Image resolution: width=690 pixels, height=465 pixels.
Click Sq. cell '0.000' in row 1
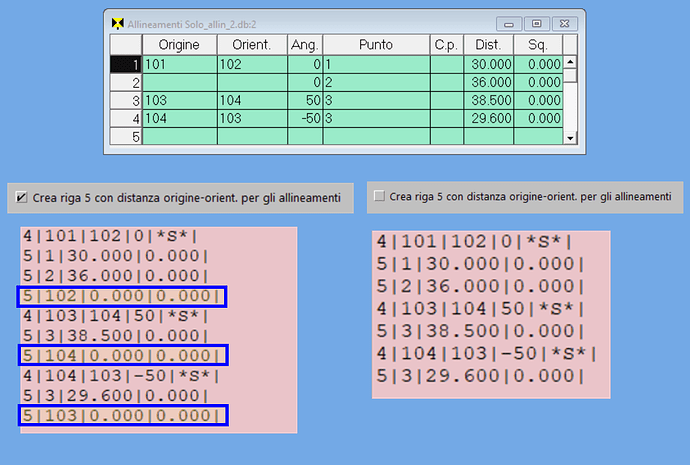pos(538,65)
